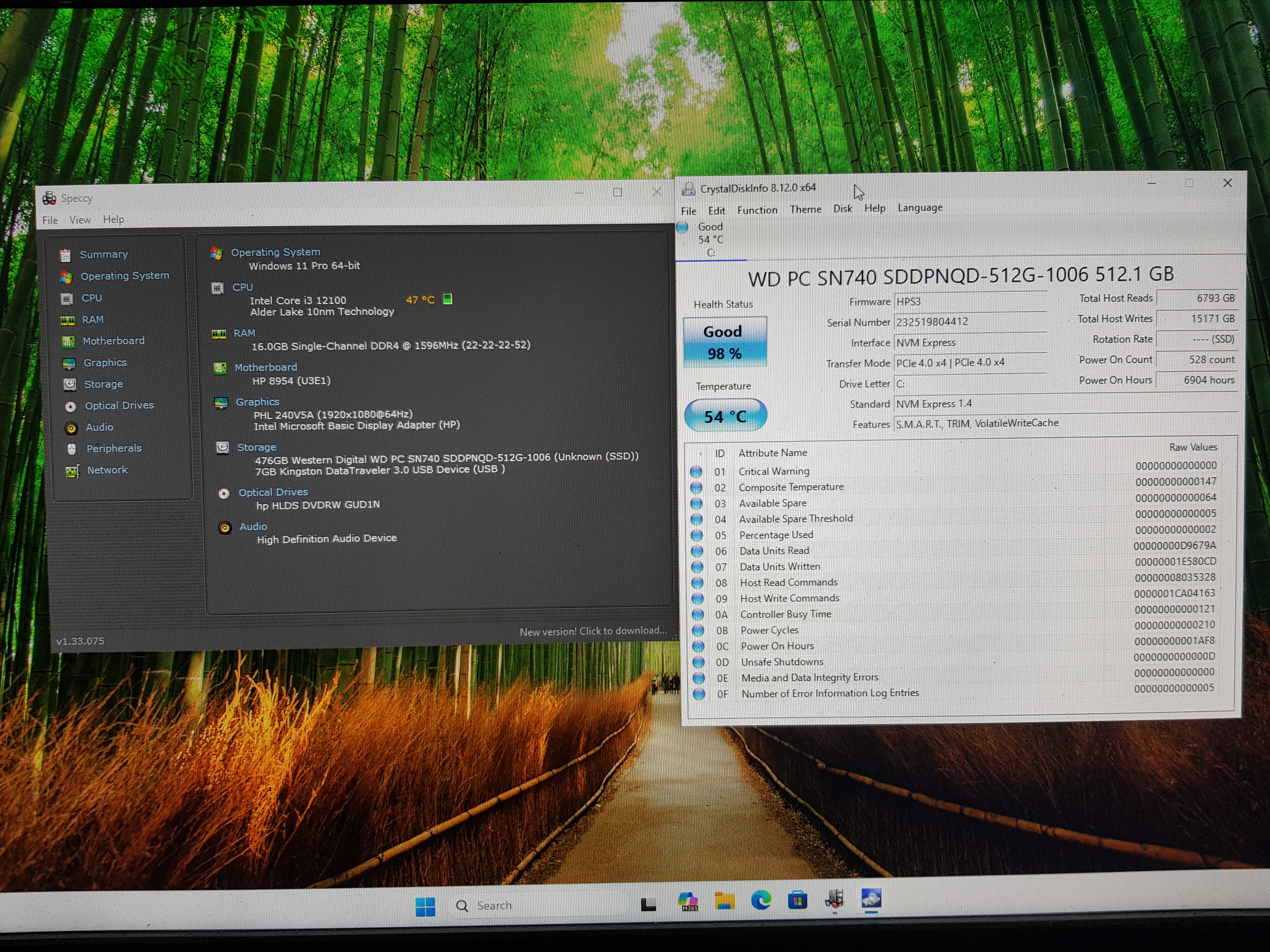Open the RAM heading link in Speccy summary panel

(244, 333)
